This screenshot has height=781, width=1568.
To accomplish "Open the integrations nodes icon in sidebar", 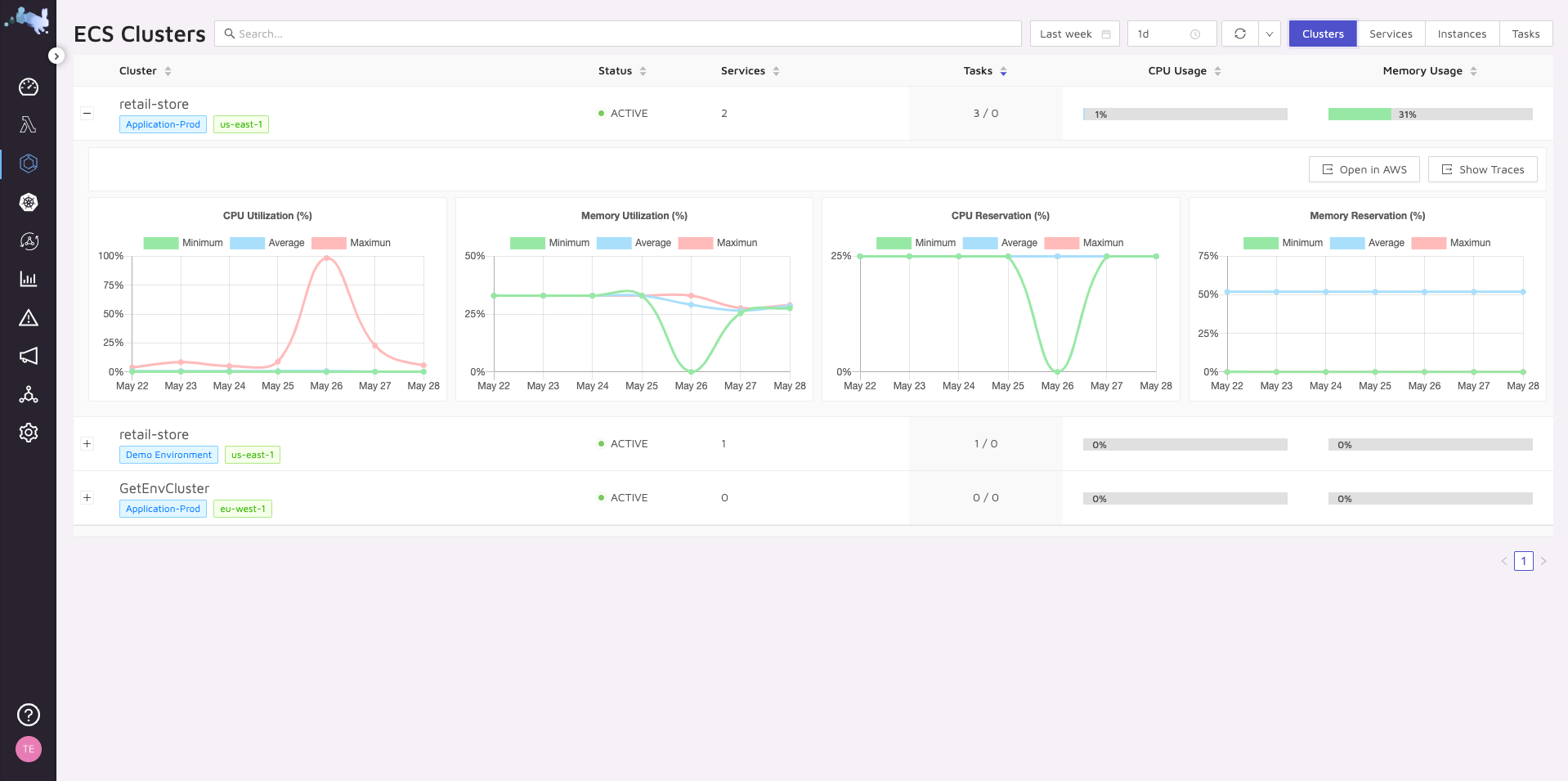I will tap(29, 394).
